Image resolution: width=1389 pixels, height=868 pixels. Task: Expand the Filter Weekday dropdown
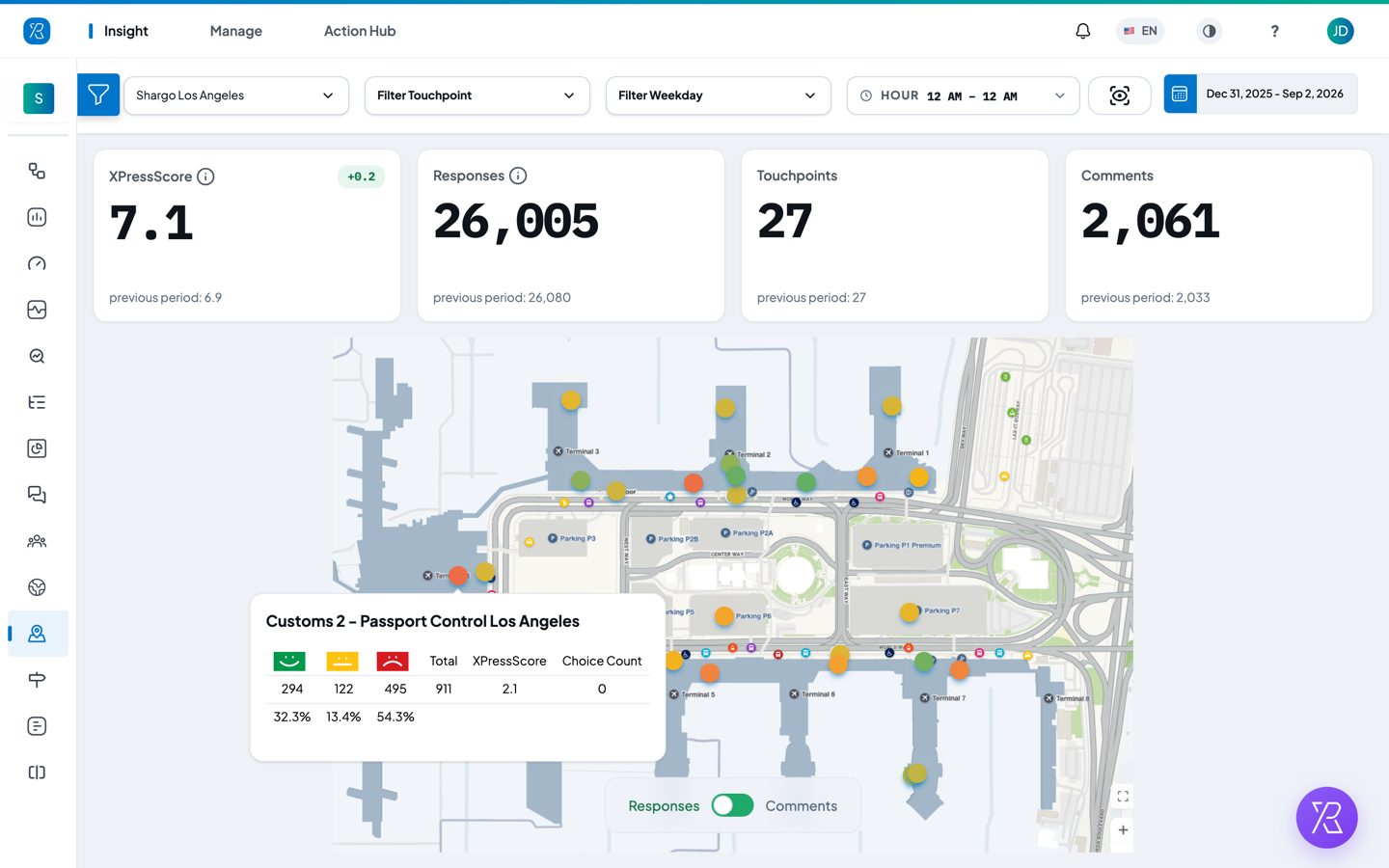(x=719, y=95)
